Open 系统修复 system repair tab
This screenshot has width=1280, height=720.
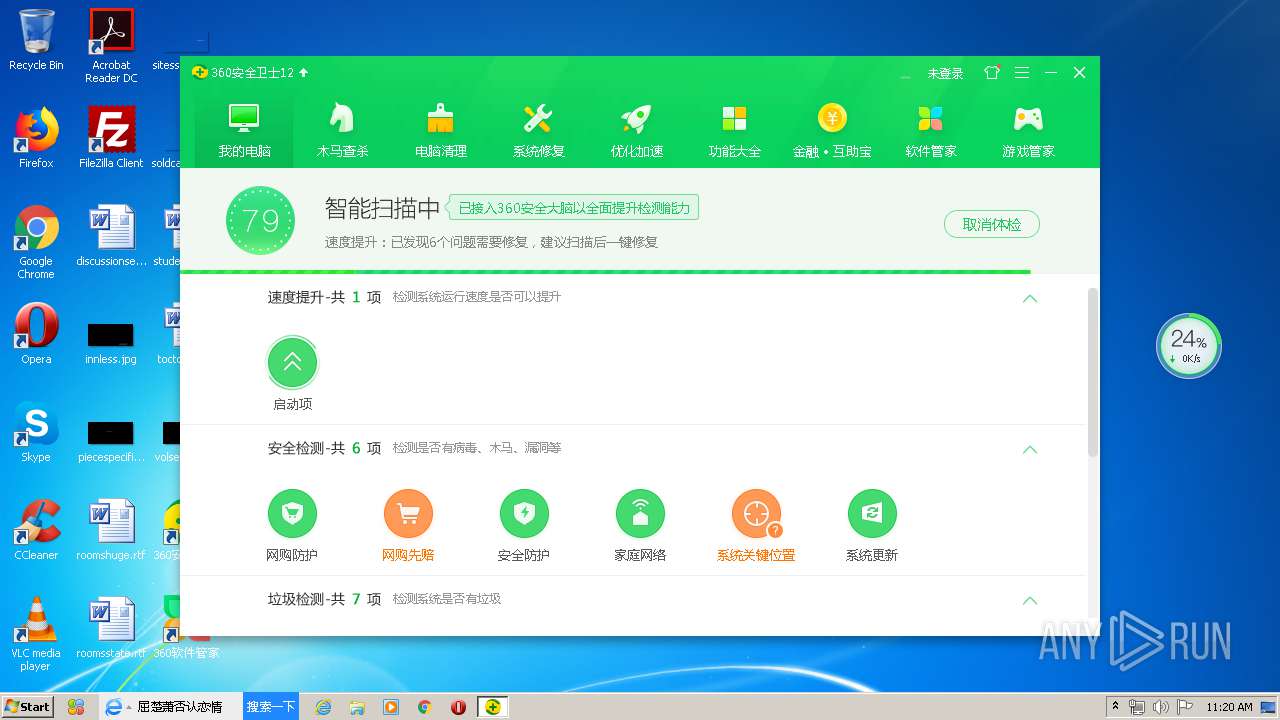point(538,130)
